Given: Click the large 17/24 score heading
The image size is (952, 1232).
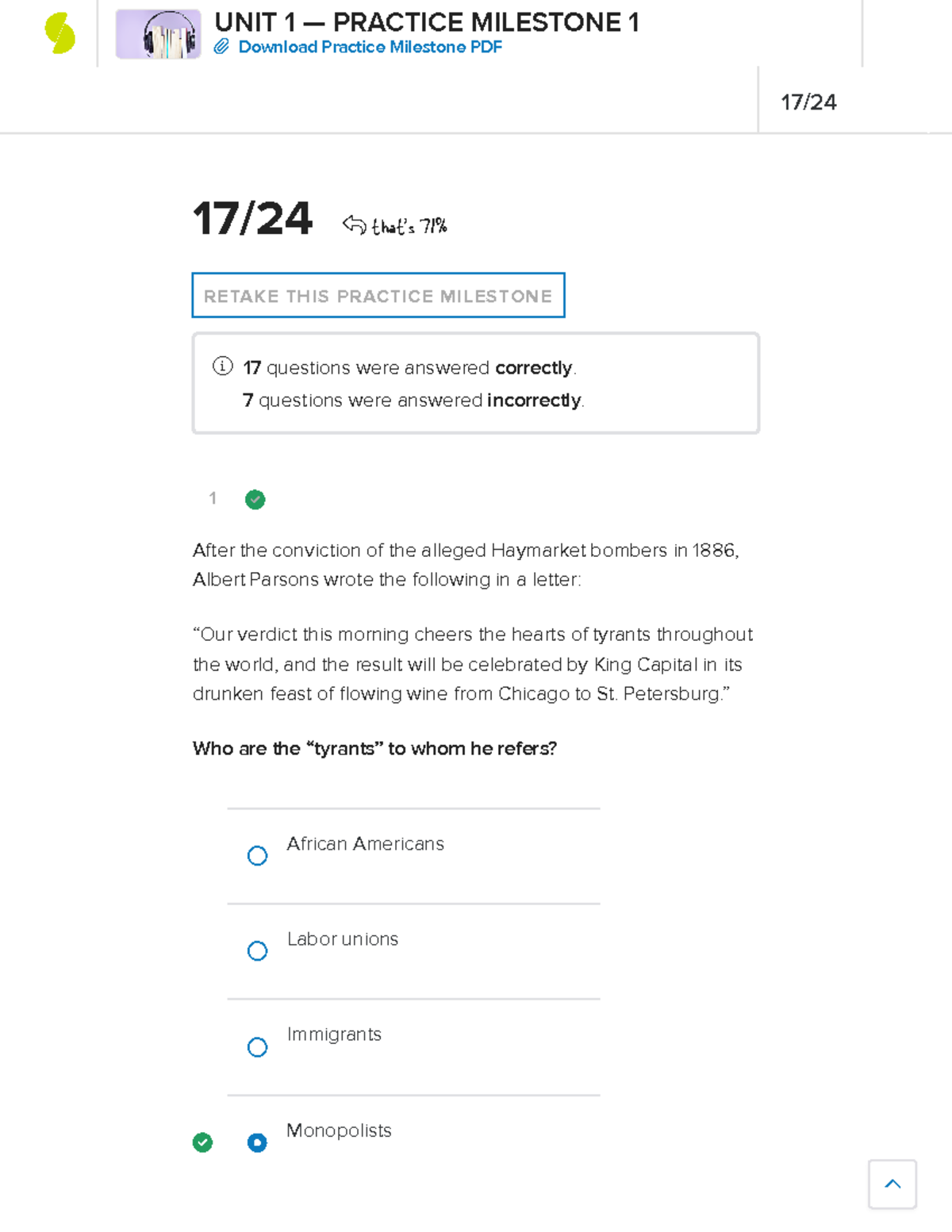Looking at the screenshot, I should 252,219.
